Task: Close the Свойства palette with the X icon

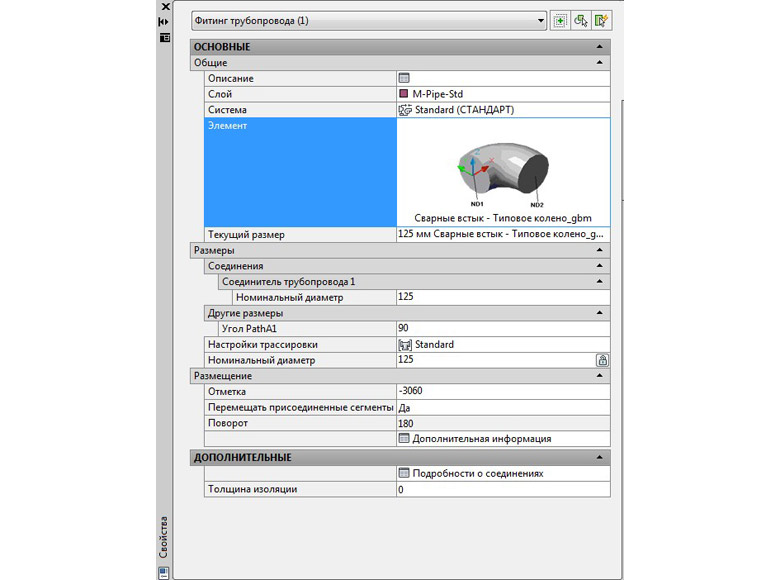Action: tap(165, 6)
